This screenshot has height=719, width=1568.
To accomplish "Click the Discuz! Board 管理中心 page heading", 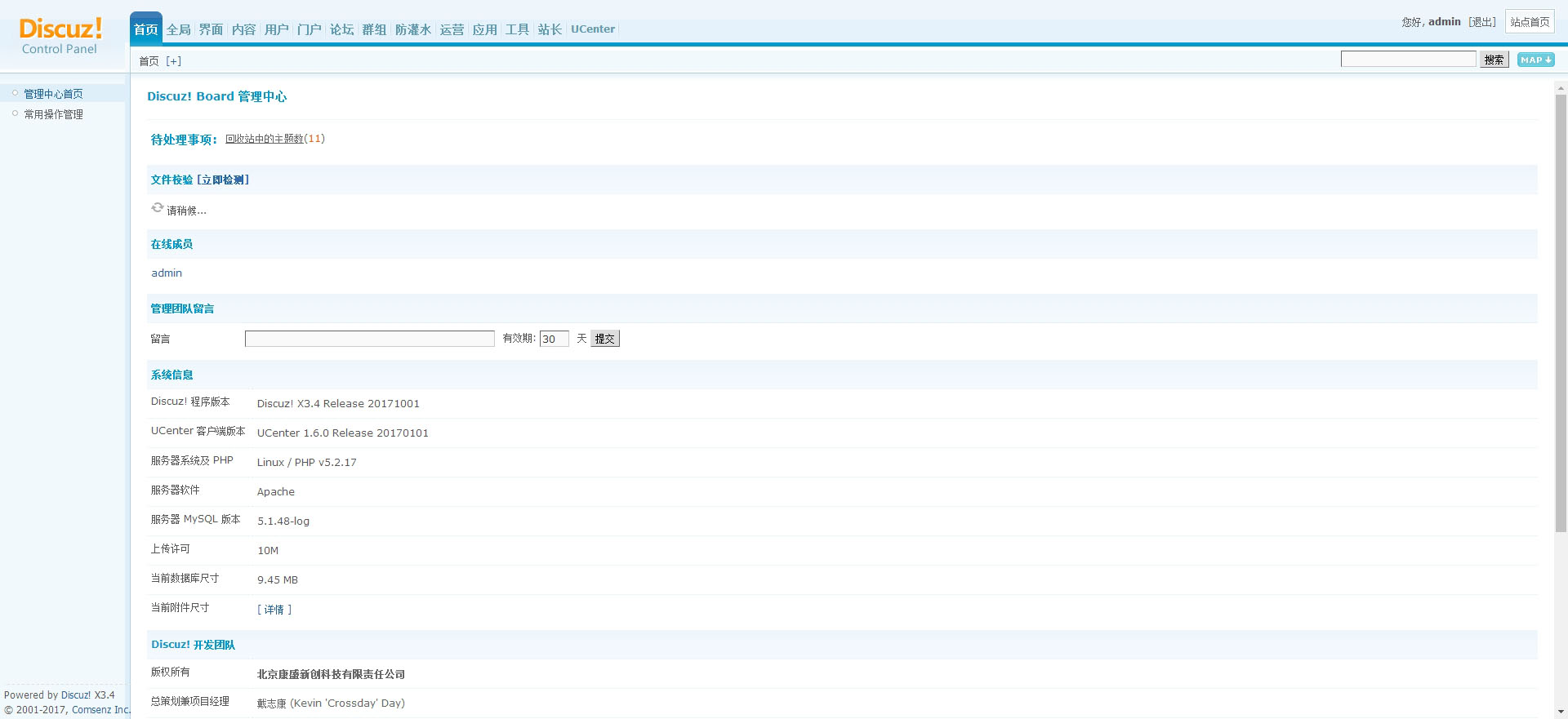I will pos(216,96).
